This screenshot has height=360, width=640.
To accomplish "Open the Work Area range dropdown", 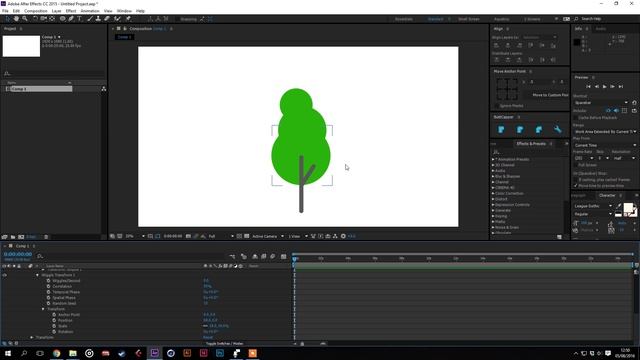I will tap(605, 132).
